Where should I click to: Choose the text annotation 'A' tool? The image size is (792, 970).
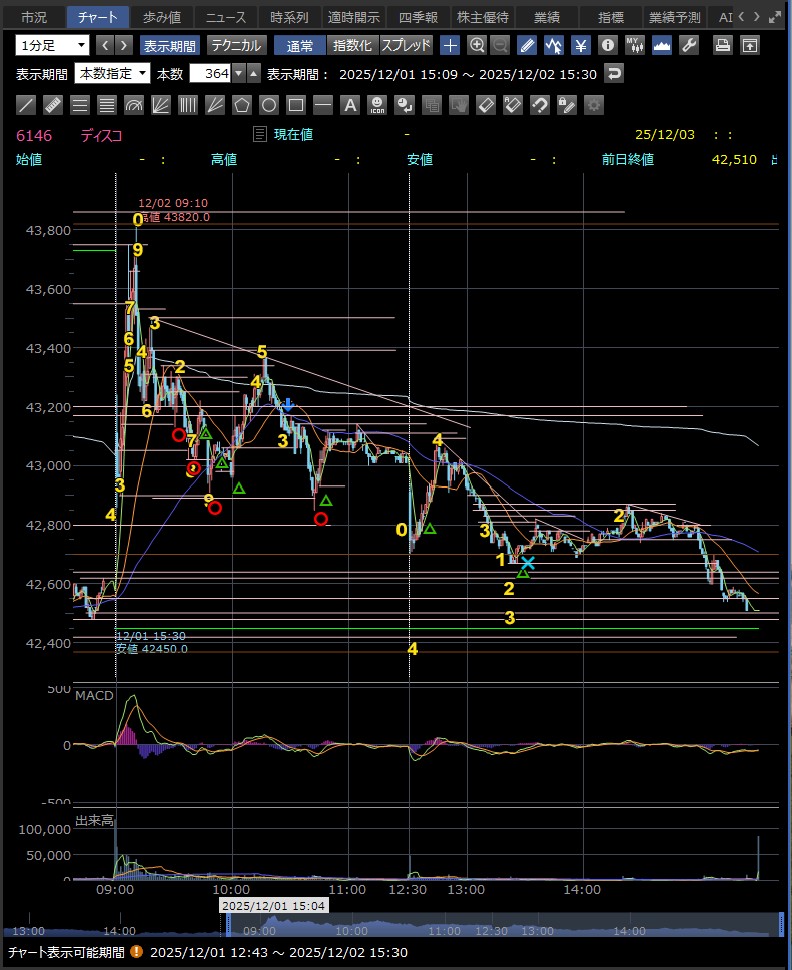pyautogui.click(x=350, y=105)
